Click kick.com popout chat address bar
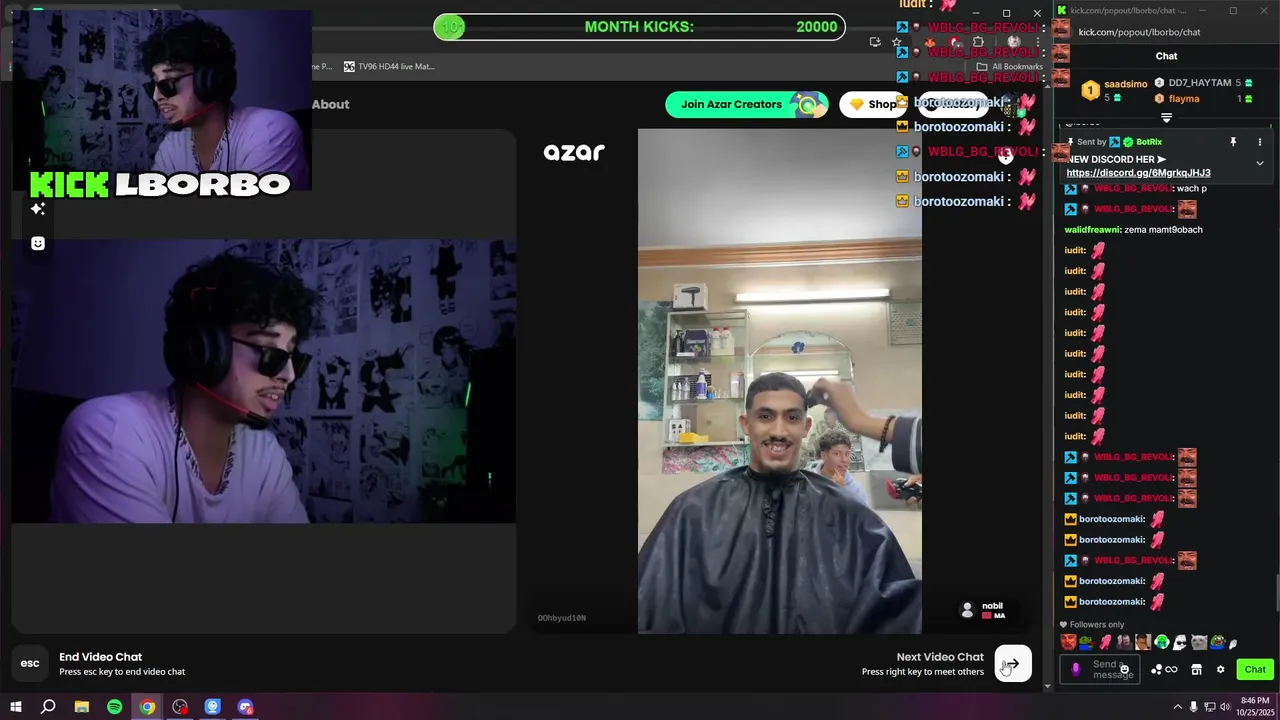Viewport: 1280px width, 720px height. [x=1139, y=32]
